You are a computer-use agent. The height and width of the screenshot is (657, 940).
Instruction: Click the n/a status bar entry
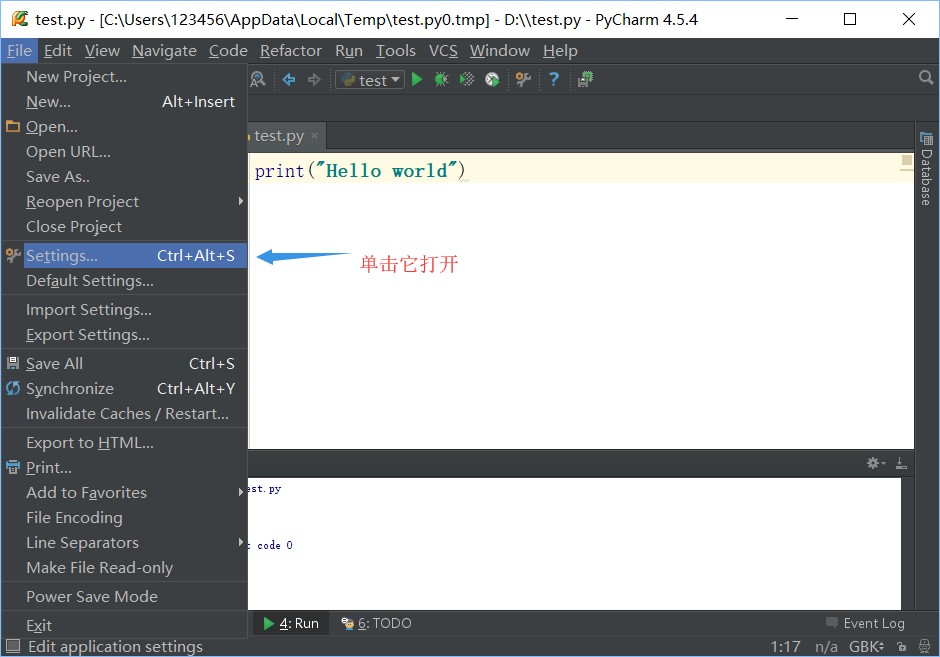[826, 647]
